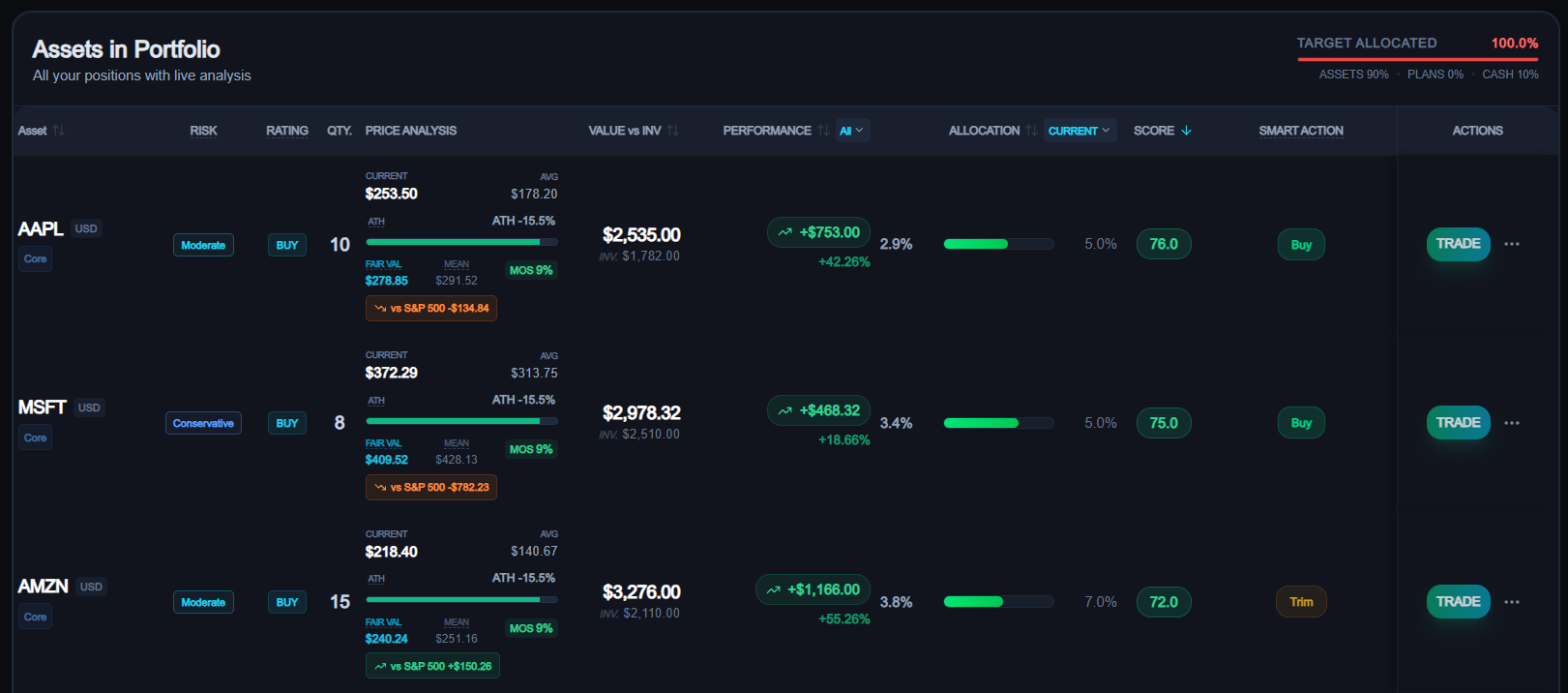The image size is (1568, 693).
Task: Click Core tag under MSFT
Action: (x=36, y=437)
